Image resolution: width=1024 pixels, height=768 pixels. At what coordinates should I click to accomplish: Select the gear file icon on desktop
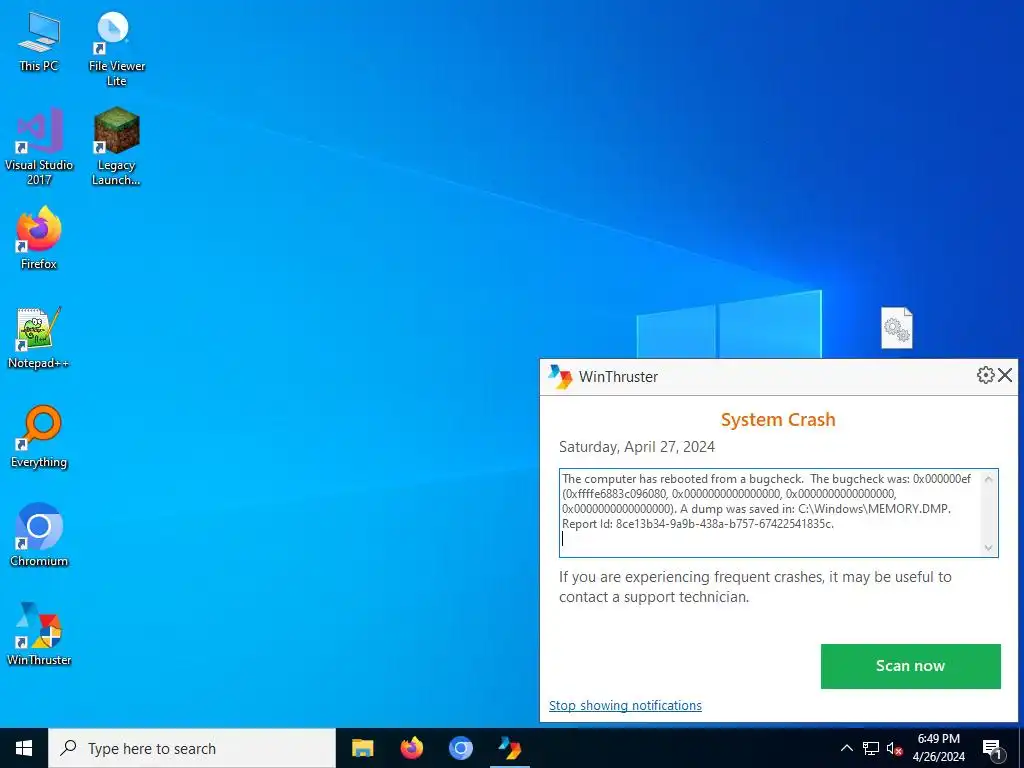pyautogui.click(x=897, y=328)
